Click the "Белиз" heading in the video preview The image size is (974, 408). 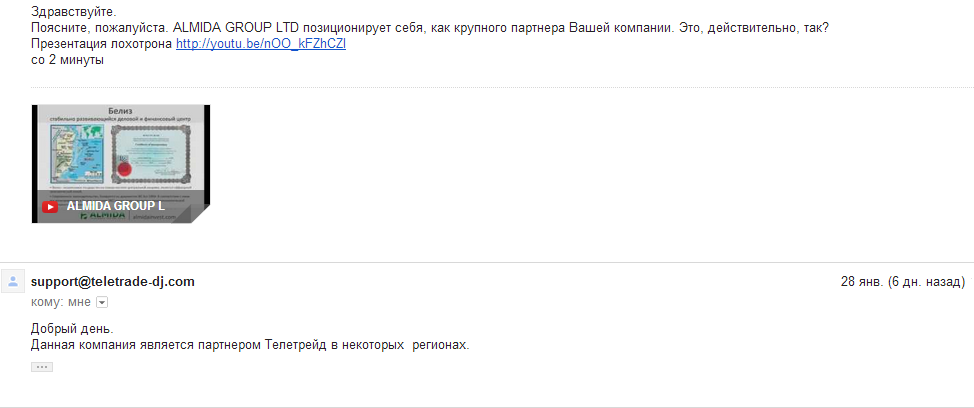(120, 110)
